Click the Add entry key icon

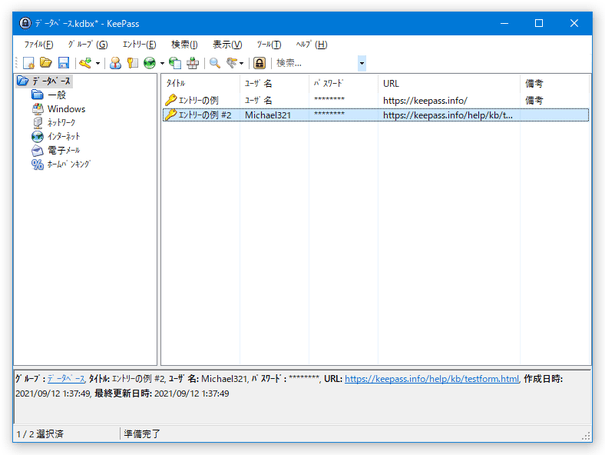[x=85, y=63]
